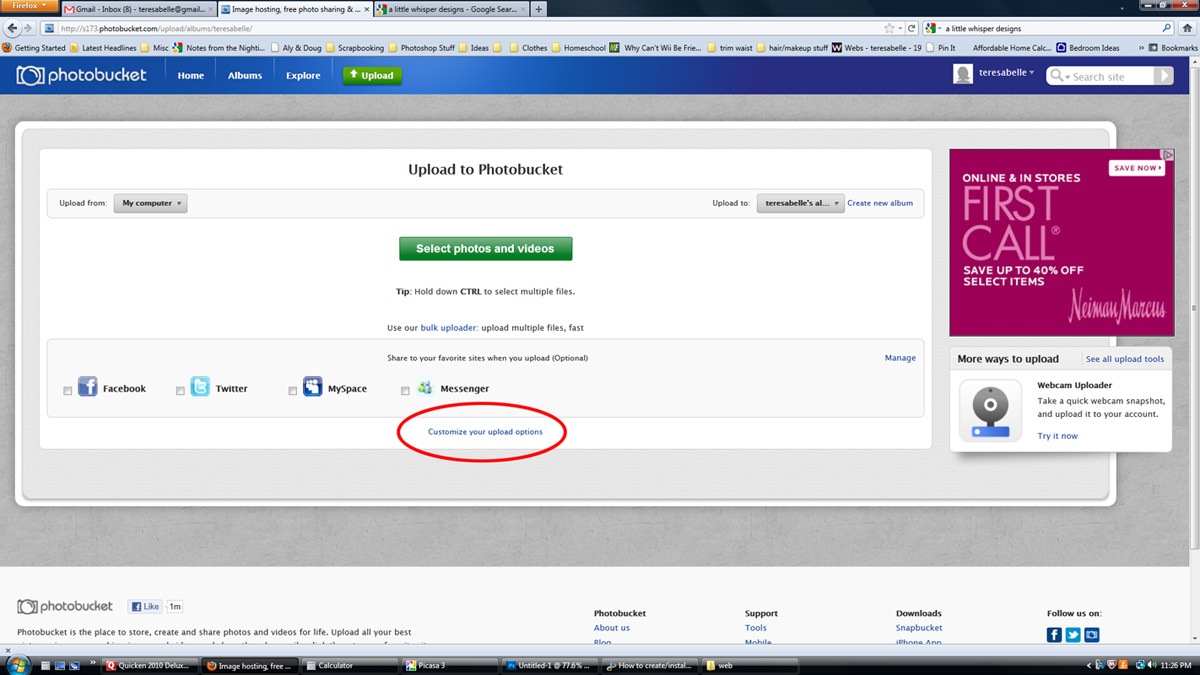
Task: Click the browser search magnifier icon
Action: click(1167, 28)
